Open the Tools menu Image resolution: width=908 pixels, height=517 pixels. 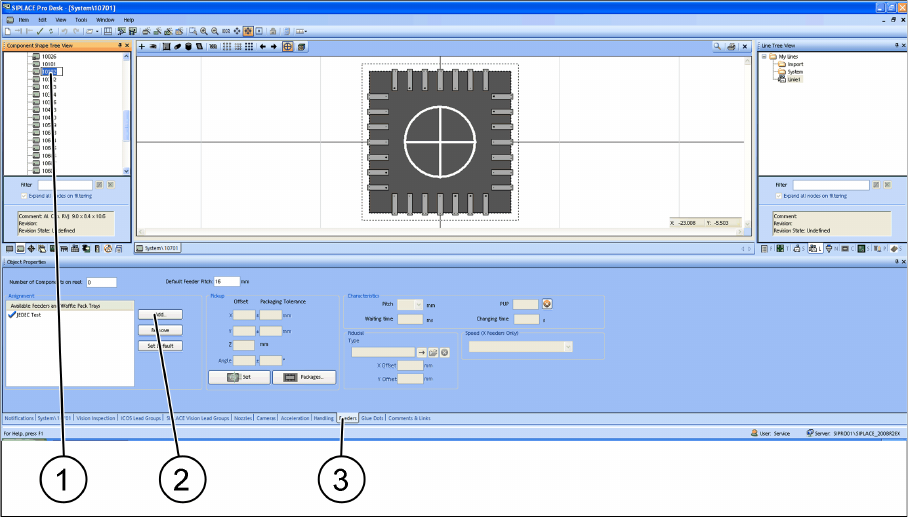(80, 19)
